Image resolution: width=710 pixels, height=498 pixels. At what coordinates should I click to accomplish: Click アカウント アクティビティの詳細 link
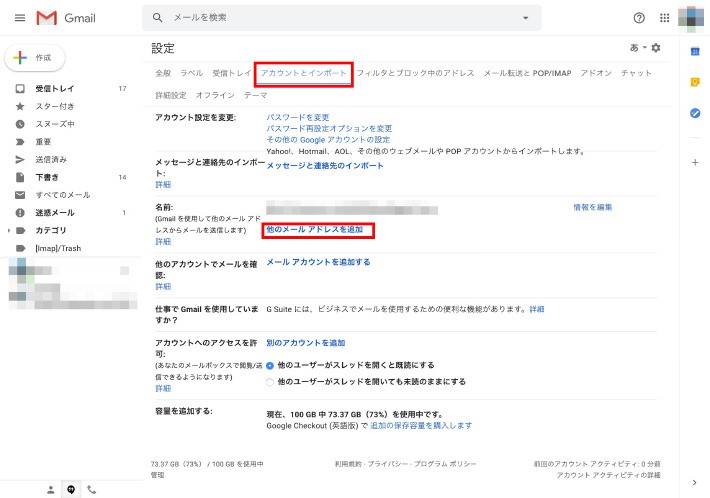click(x=608, y=475)
